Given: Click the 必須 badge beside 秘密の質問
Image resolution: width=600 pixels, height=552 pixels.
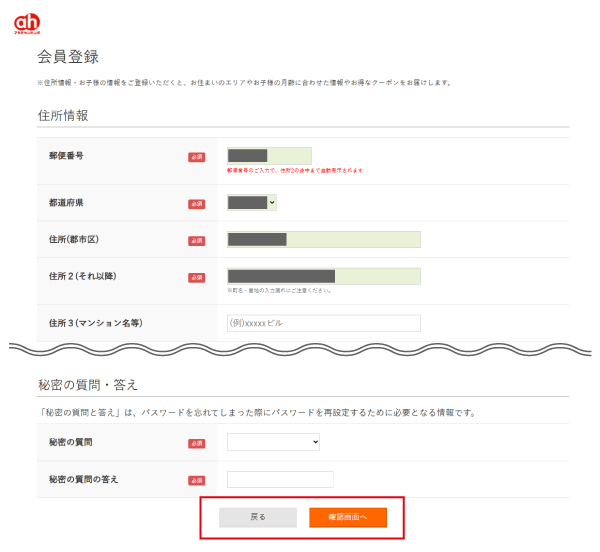Looking at the screenshot, I should coord(196,444).
